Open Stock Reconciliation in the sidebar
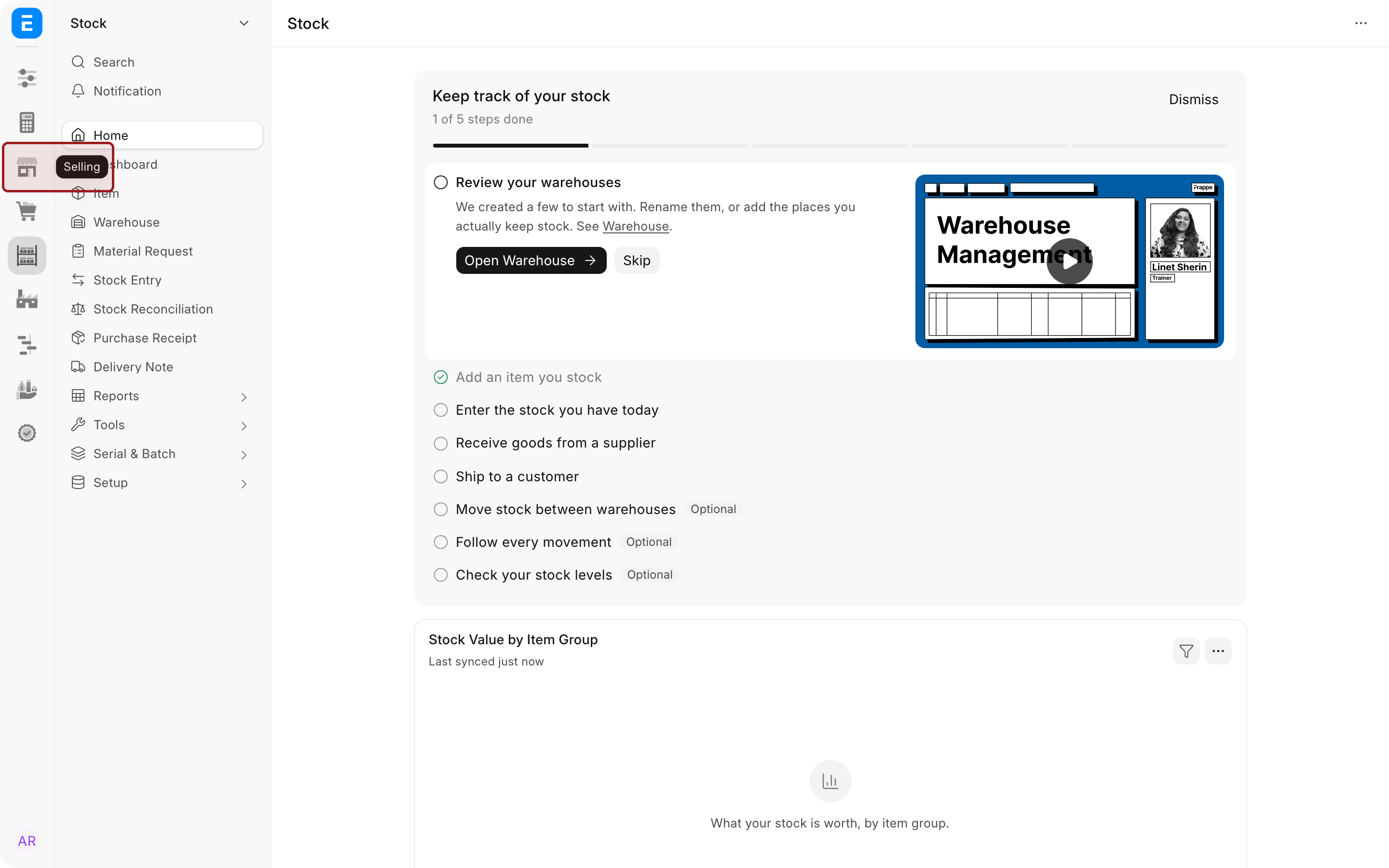The width and height of the screenshot is (1389, 868). (163, 309)
